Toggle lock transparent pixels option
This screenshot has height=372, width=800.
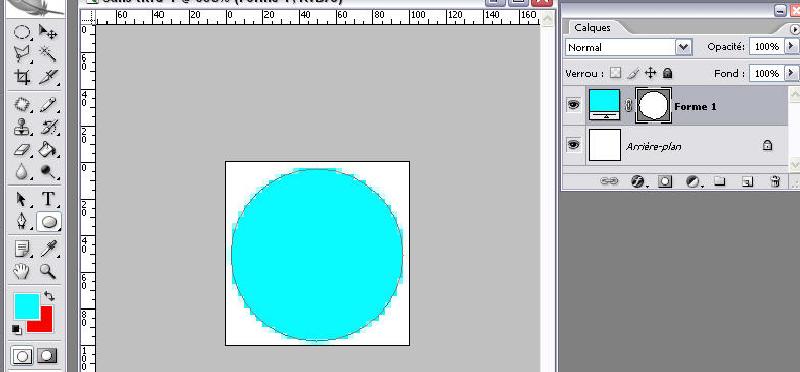(616, 73)
